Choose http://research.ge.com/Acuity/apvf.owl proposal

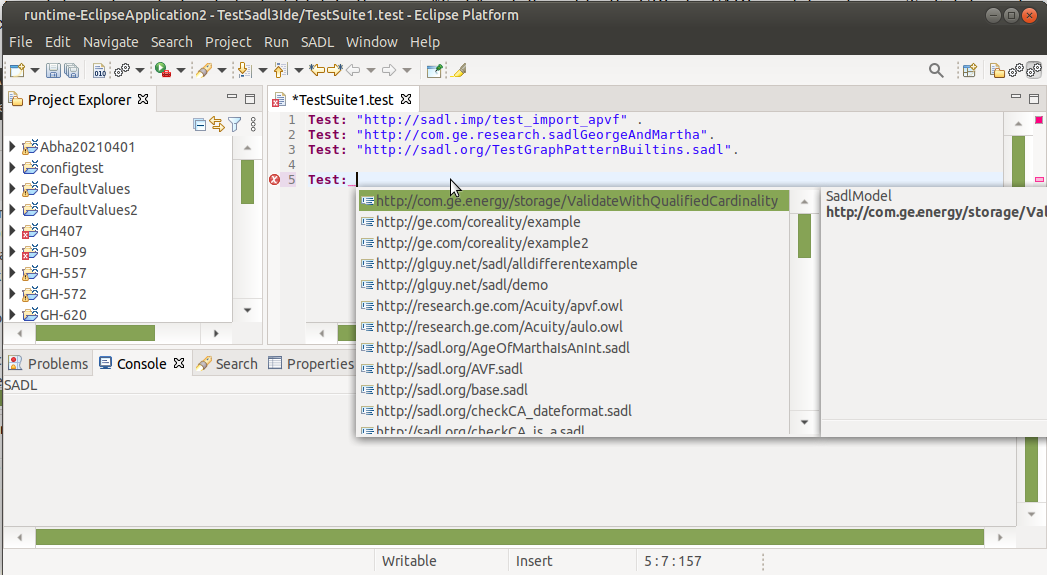tap(499, 306)
